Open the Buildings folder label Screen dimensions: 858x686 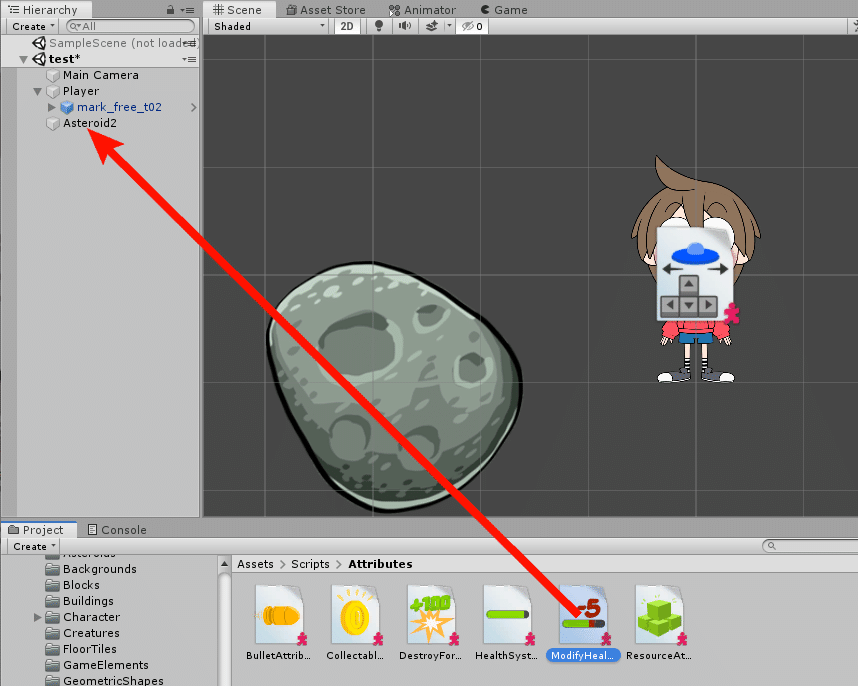tap(88, 601)
